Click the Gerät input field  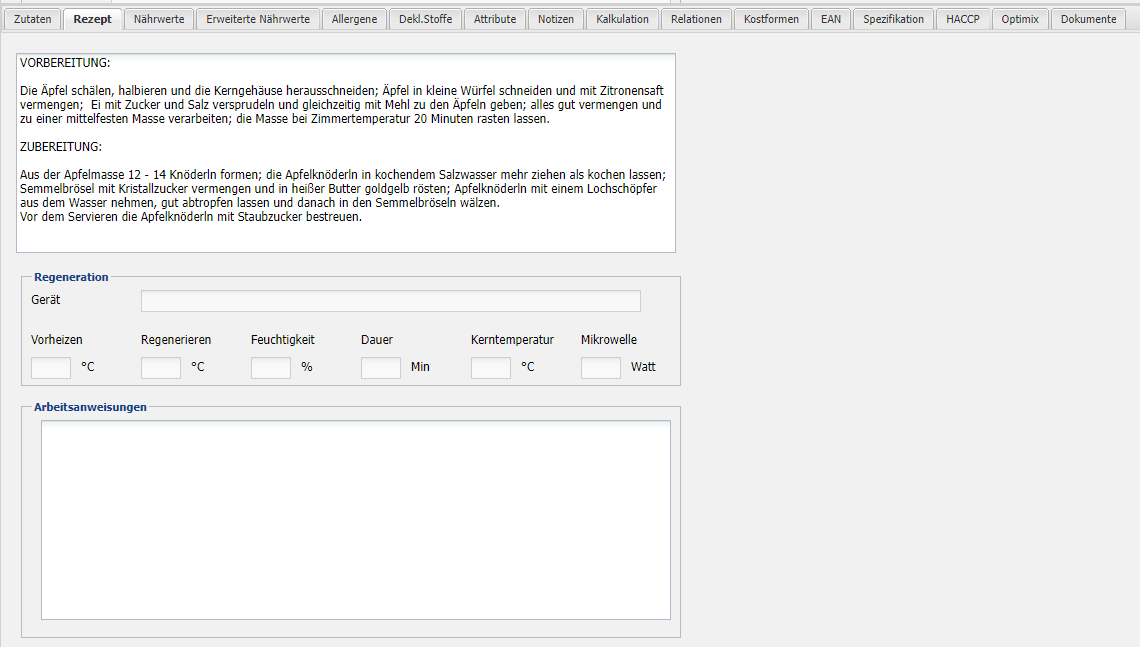[x=390, y=301]
